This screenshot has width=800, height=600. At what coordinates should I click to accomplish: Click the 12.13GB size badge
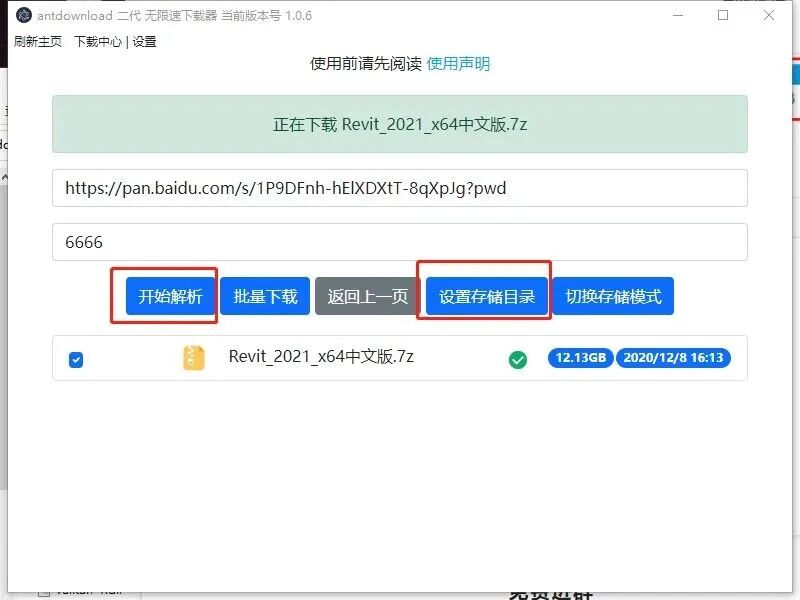coord(581,358)
